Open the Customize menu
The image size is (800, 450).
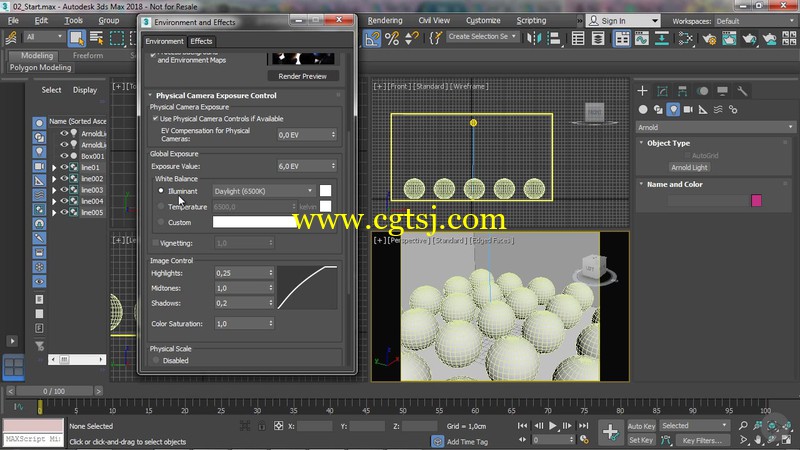click(483, 20)
